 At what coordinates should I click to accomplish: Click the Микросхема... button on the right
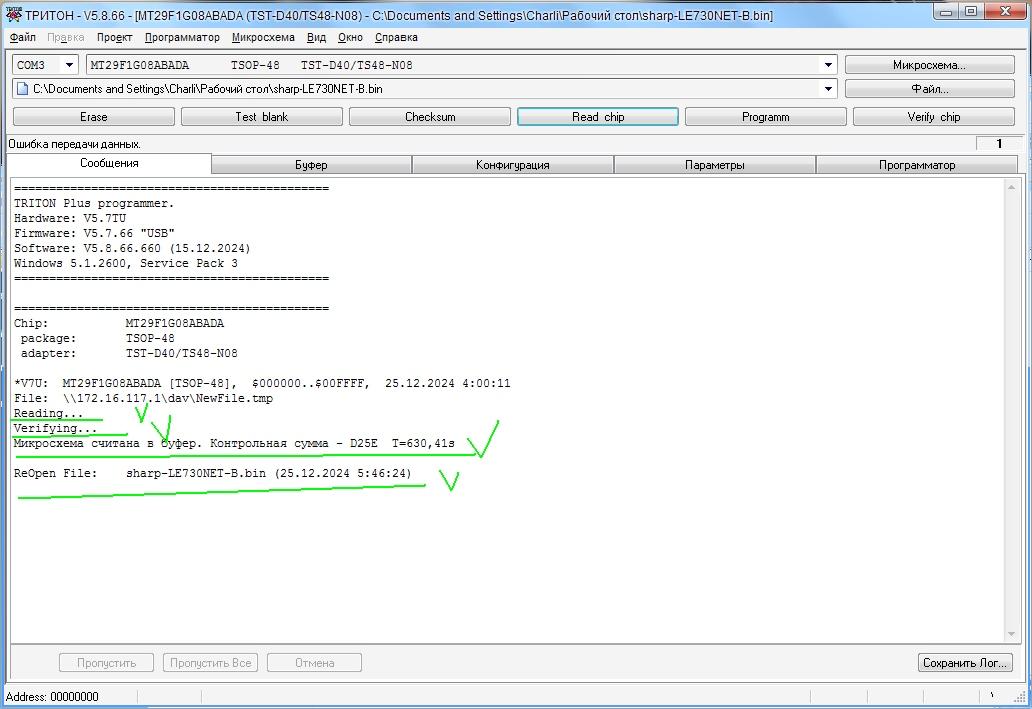(929, 65)
